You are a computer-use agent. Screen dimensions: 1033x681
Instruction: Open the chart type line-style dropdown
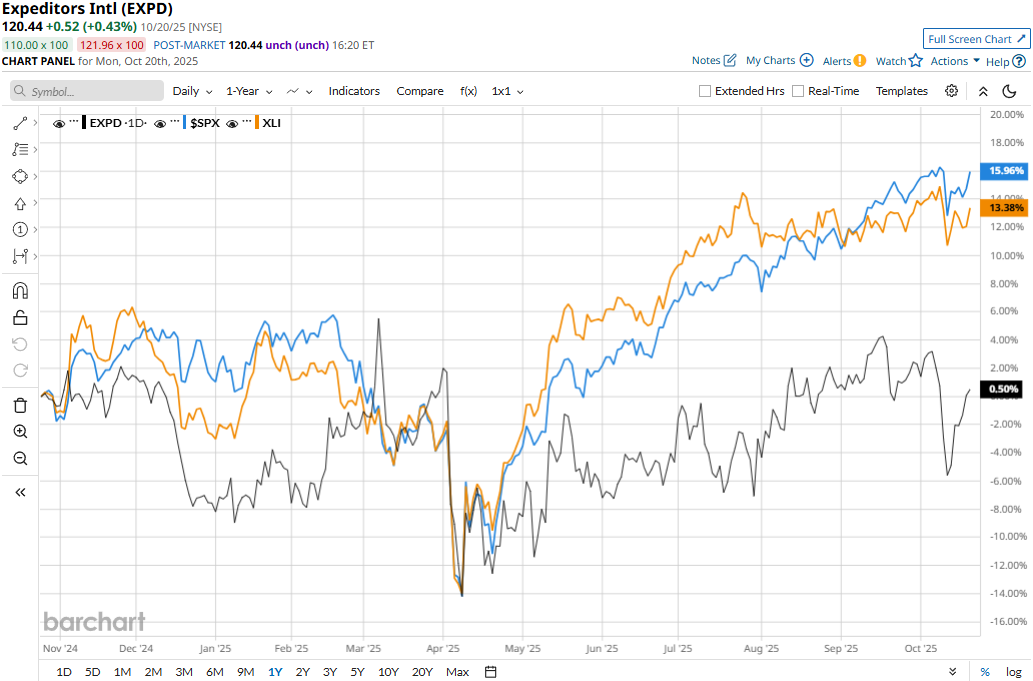pos(299,91)
